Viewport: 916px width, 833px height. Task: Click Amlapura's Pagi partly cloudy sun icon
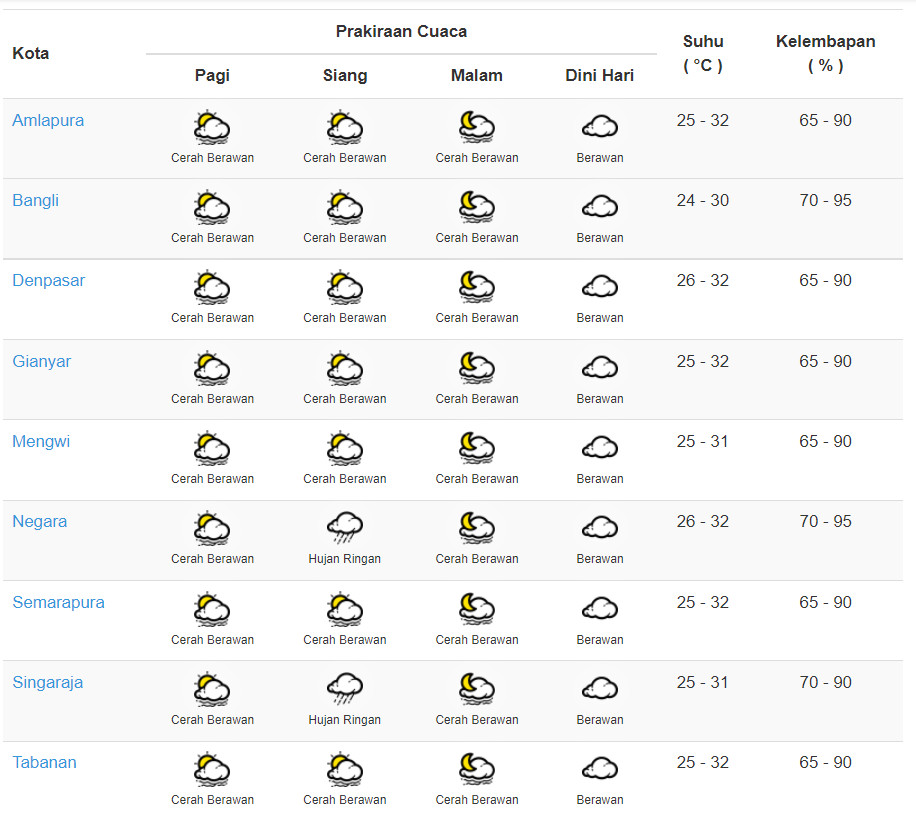[212, 127]
